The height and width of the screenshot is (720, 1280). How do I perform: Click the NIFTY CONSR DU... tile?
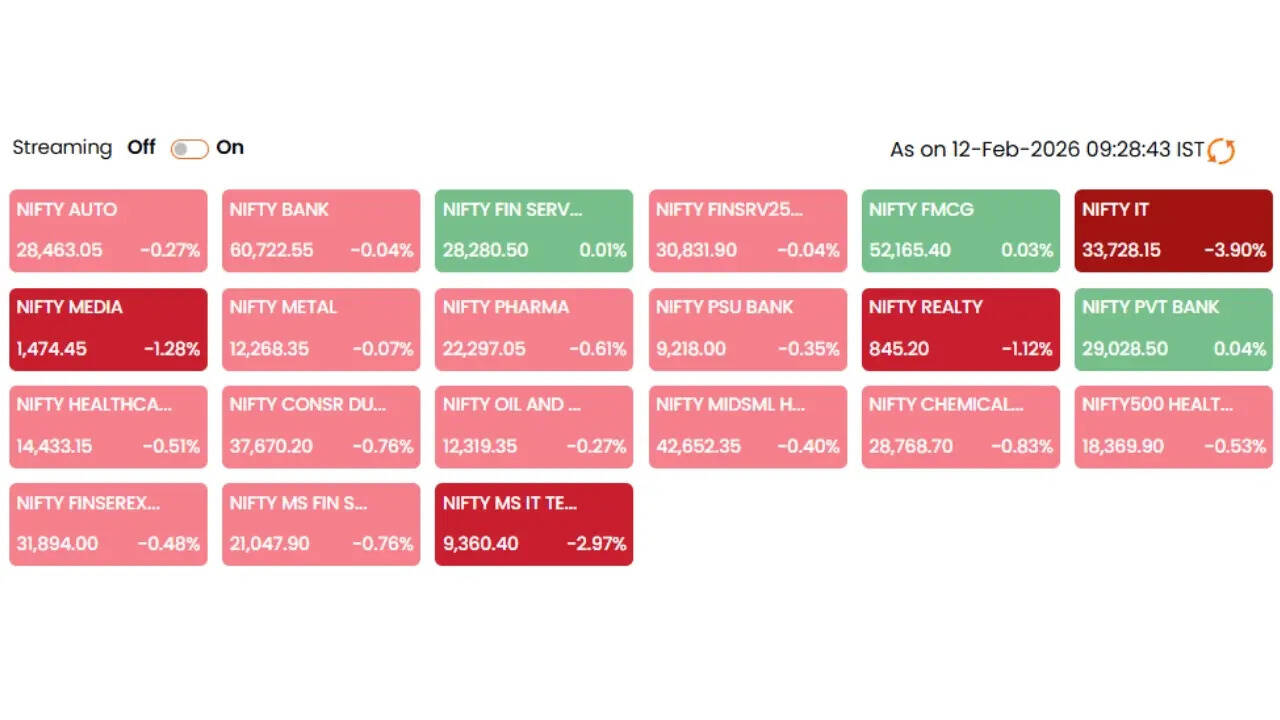coord(321,426)
